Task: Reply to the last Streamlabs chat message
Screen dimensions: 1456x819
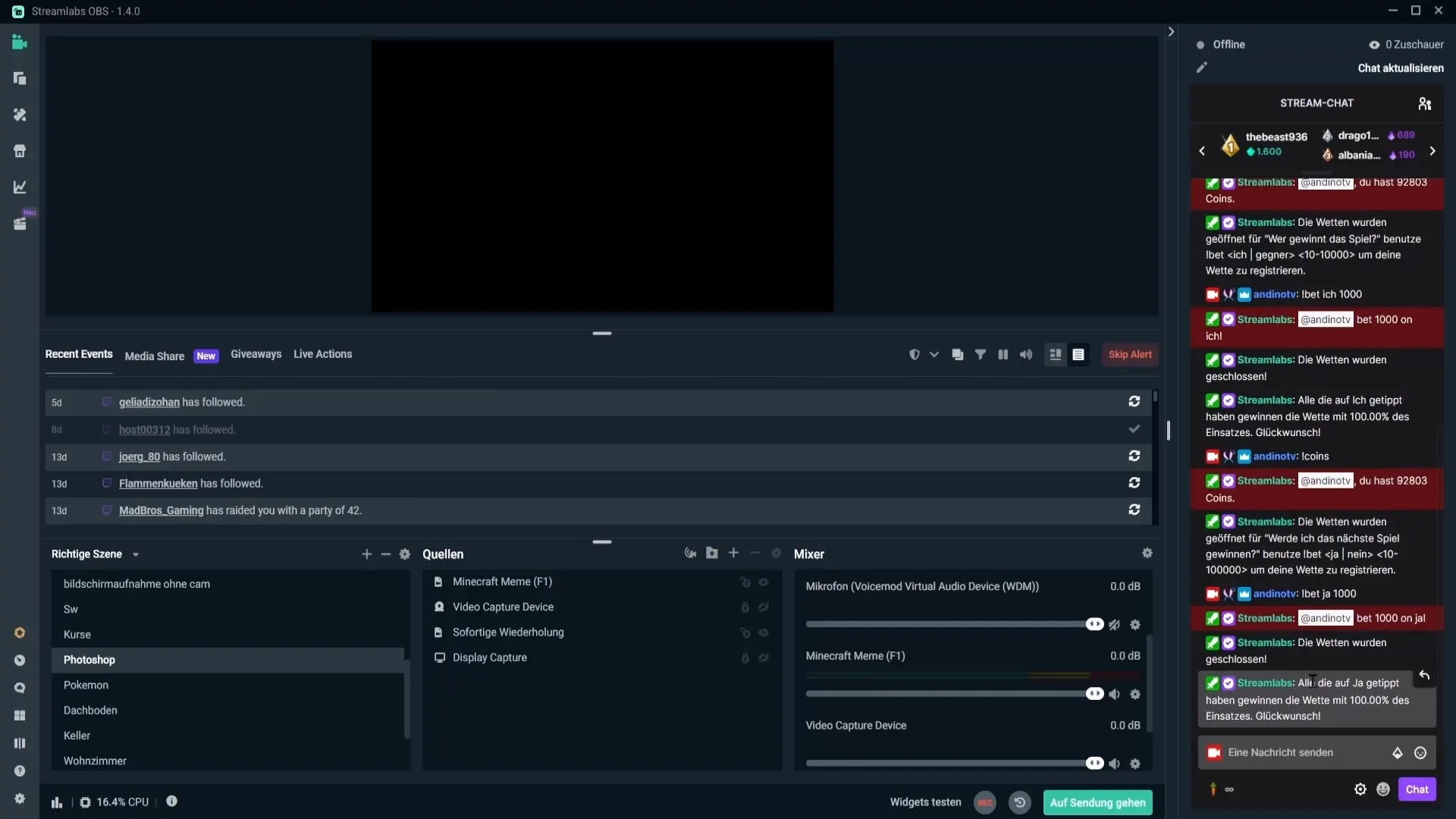Action: [x=1424, y=676]
